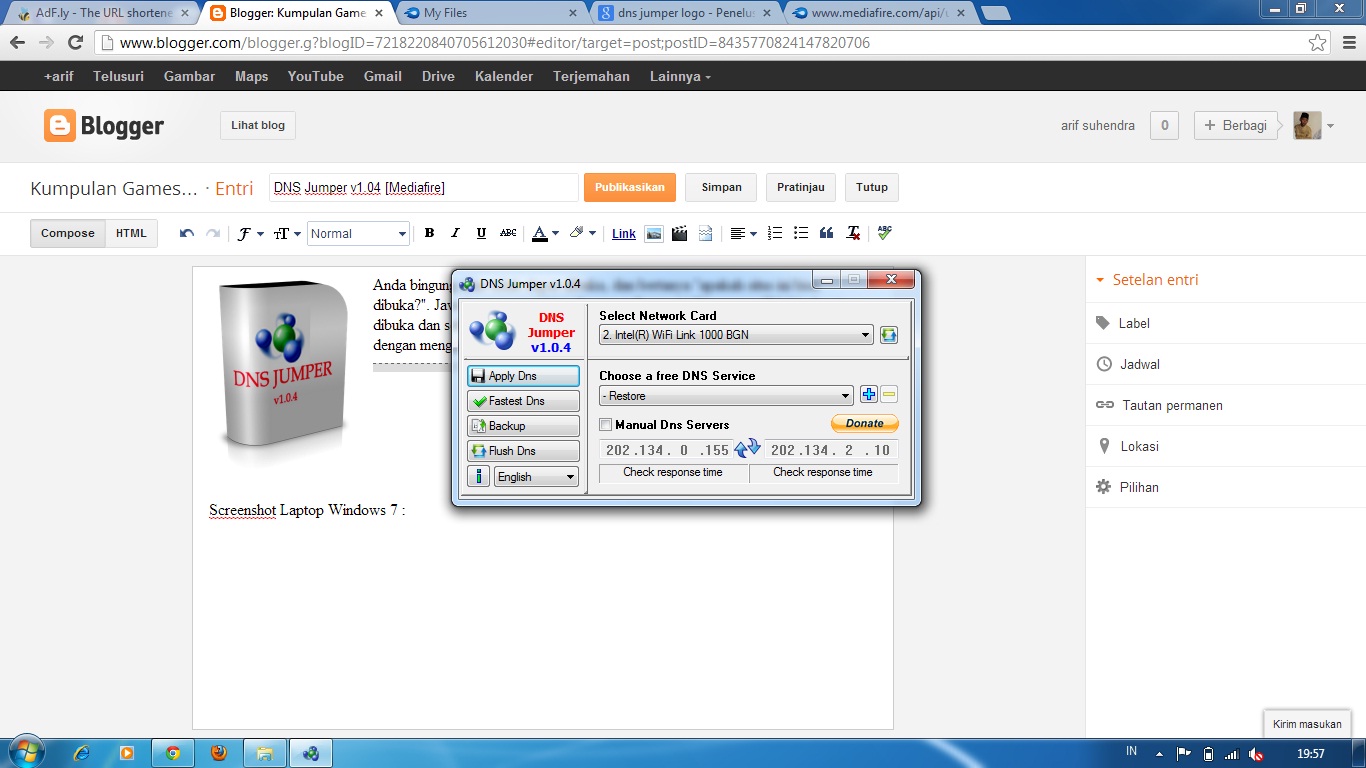Remove formatting from selected text
This screenshot has height=768, width=1366.
click(x=853, y=233)
